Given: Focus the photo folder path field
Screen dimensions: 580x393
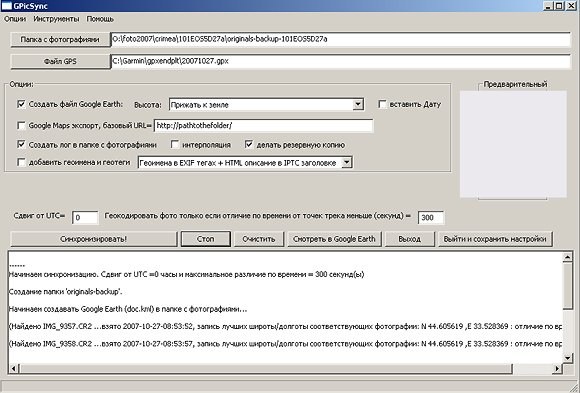Looking at the screenshot, I should click(x=340, y=39).
